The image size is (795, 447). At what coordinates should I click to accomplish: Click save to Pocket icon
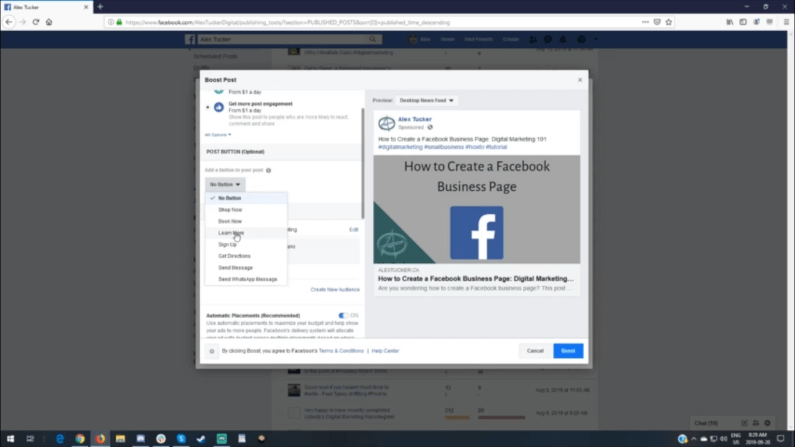tap(657, 22)
